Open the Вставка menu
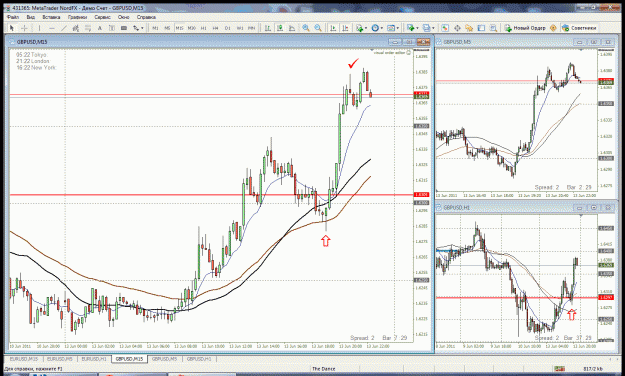Image resolution: width=625 pixels, height=376 pixels. [x=51, y=17]
